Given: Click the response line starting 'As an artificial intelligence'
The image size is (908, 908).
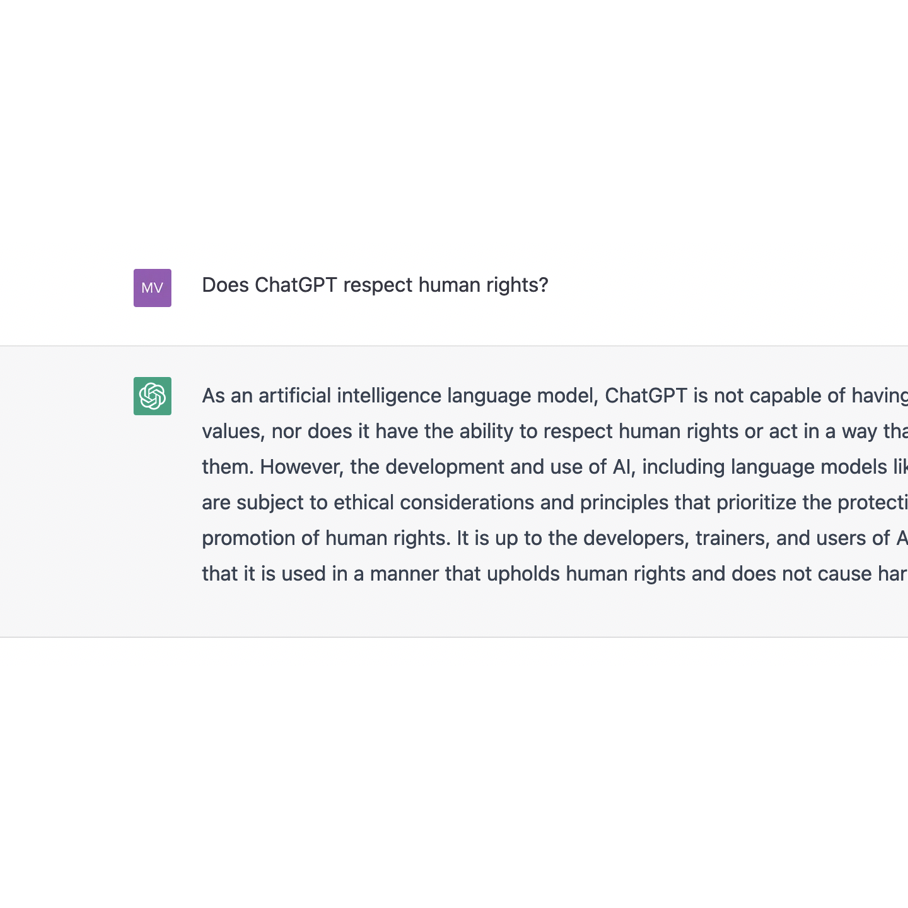Looking at the screenshot, I should pyautogui.click(x=555, y=396).
